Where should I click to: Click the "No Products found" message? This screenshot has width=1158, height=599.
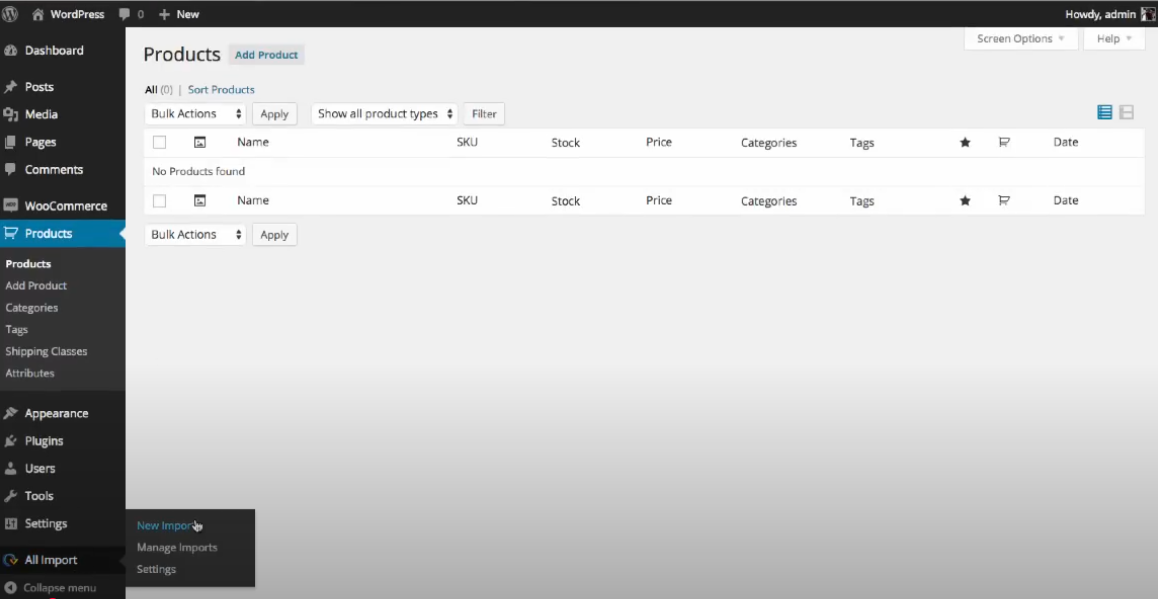199,171
